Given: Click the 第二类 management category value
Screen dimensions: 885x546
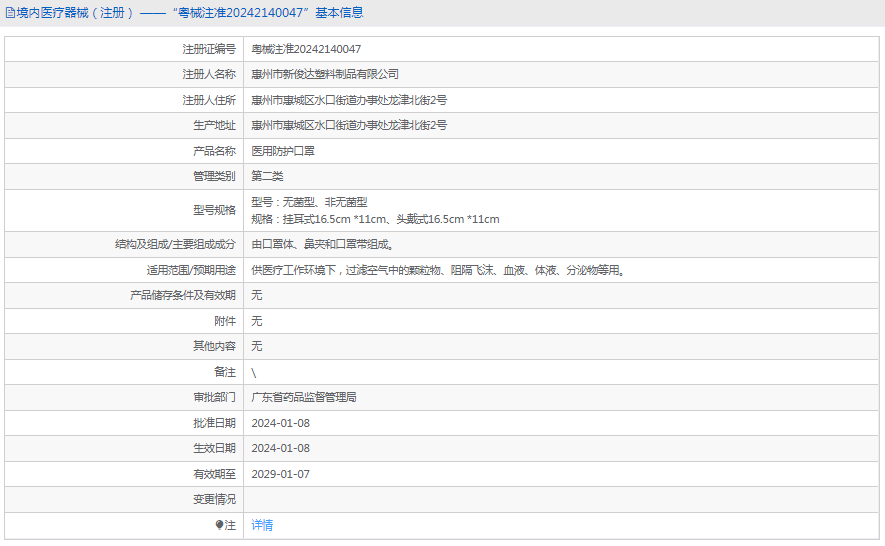Looking at the screenshot, I should click(x=267, y=176).
